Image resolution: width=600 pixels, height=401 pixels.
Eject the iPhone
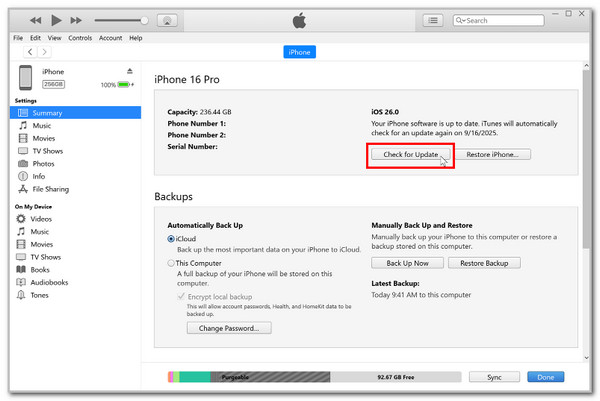pos(130,71)
